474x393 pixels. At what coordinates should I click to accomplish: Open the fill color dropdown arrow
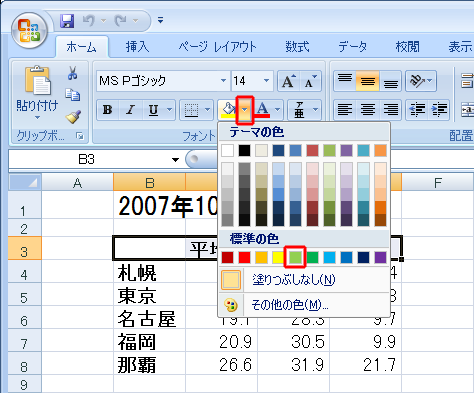(245, 110)
